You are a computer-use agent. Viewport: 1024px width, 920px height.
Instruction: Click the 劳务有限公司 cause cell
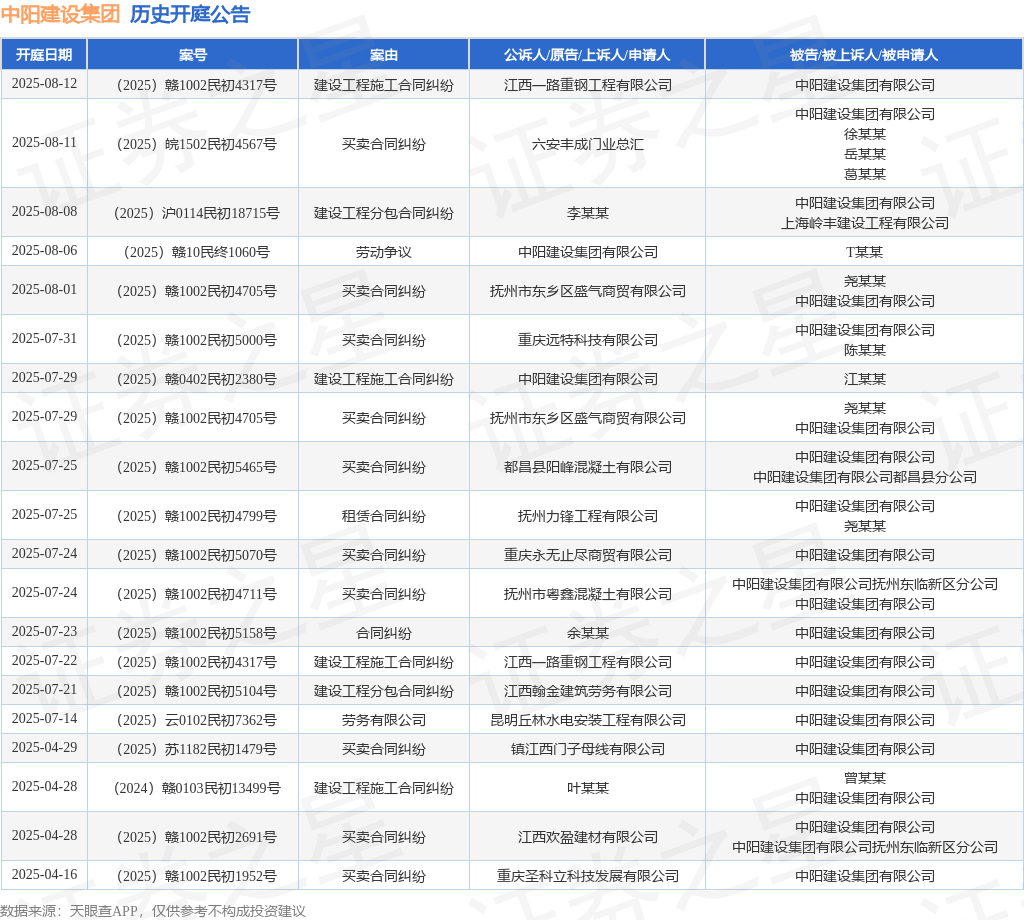point(384,720)
